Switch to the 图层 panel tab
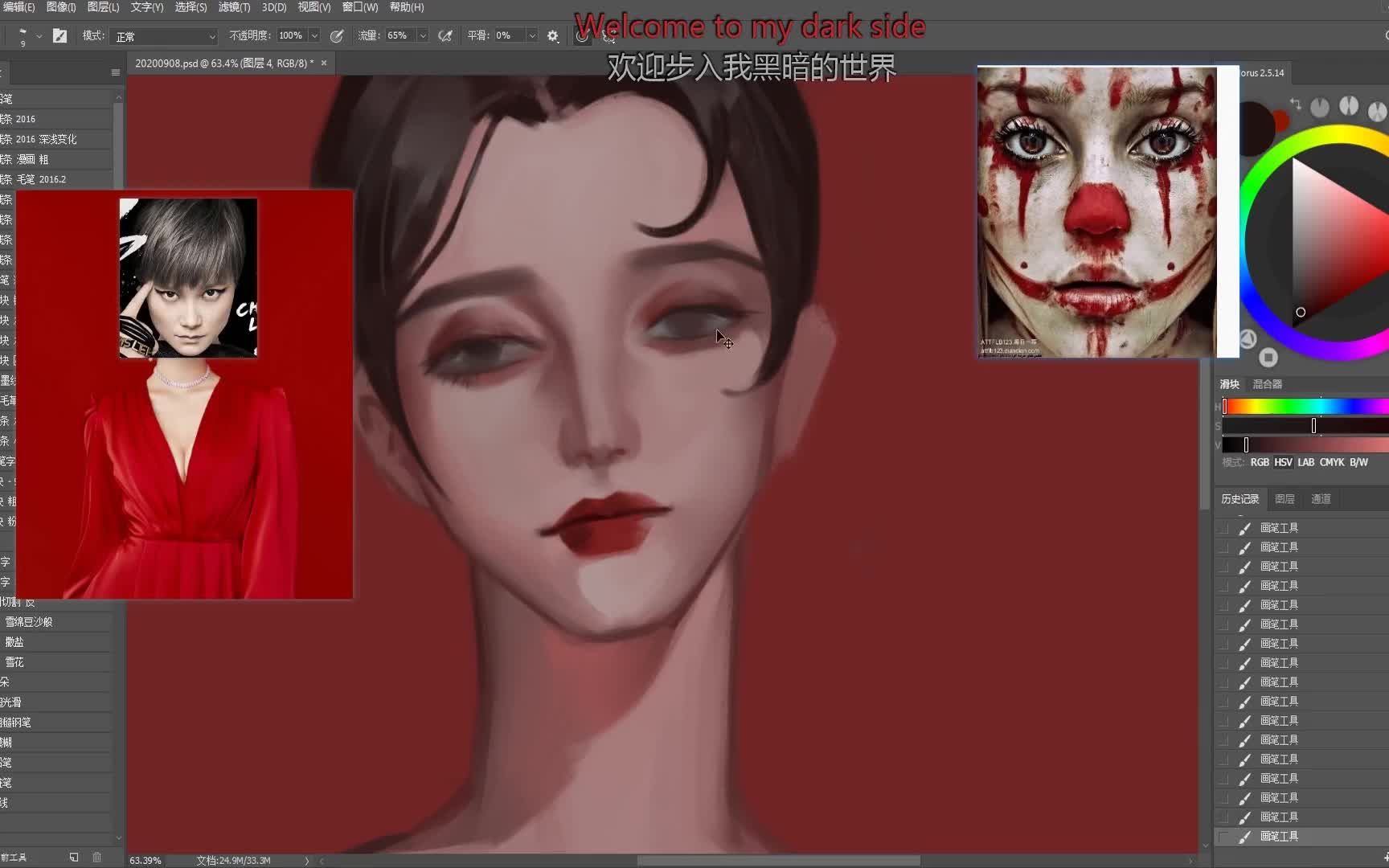Image resolution: width=1389 pixels, height=868 pixels. pyautogui.click(x=1285, y=499)
